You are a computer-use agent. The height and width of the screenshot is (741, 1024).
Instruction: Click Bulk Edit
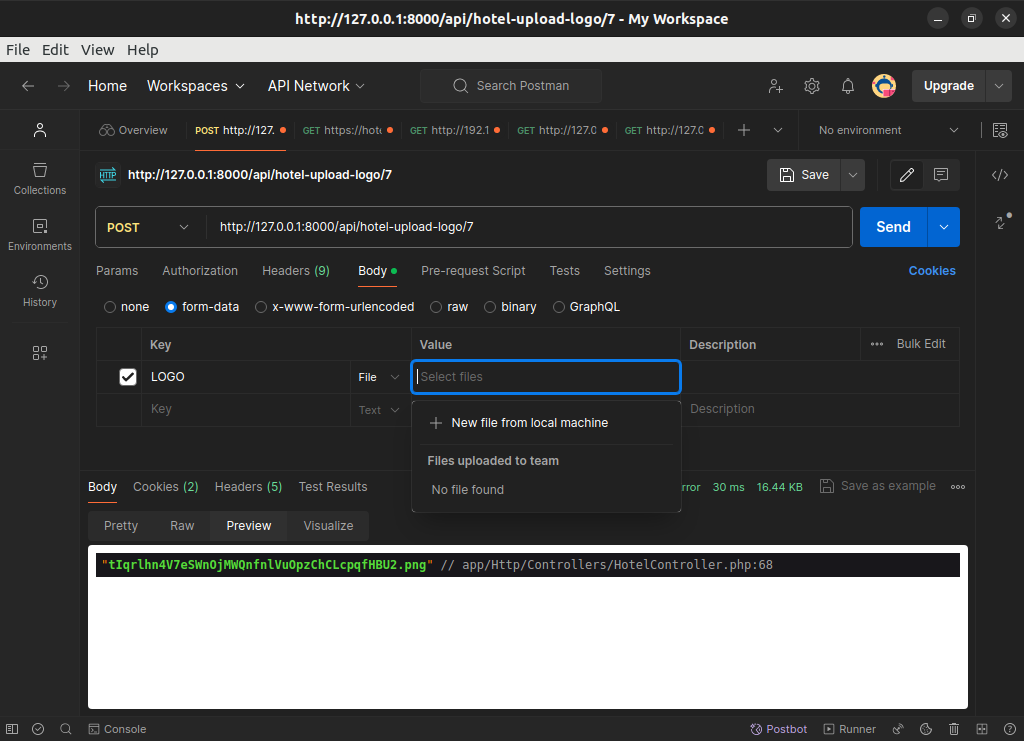pyautogui.click(x=920, y=343)
